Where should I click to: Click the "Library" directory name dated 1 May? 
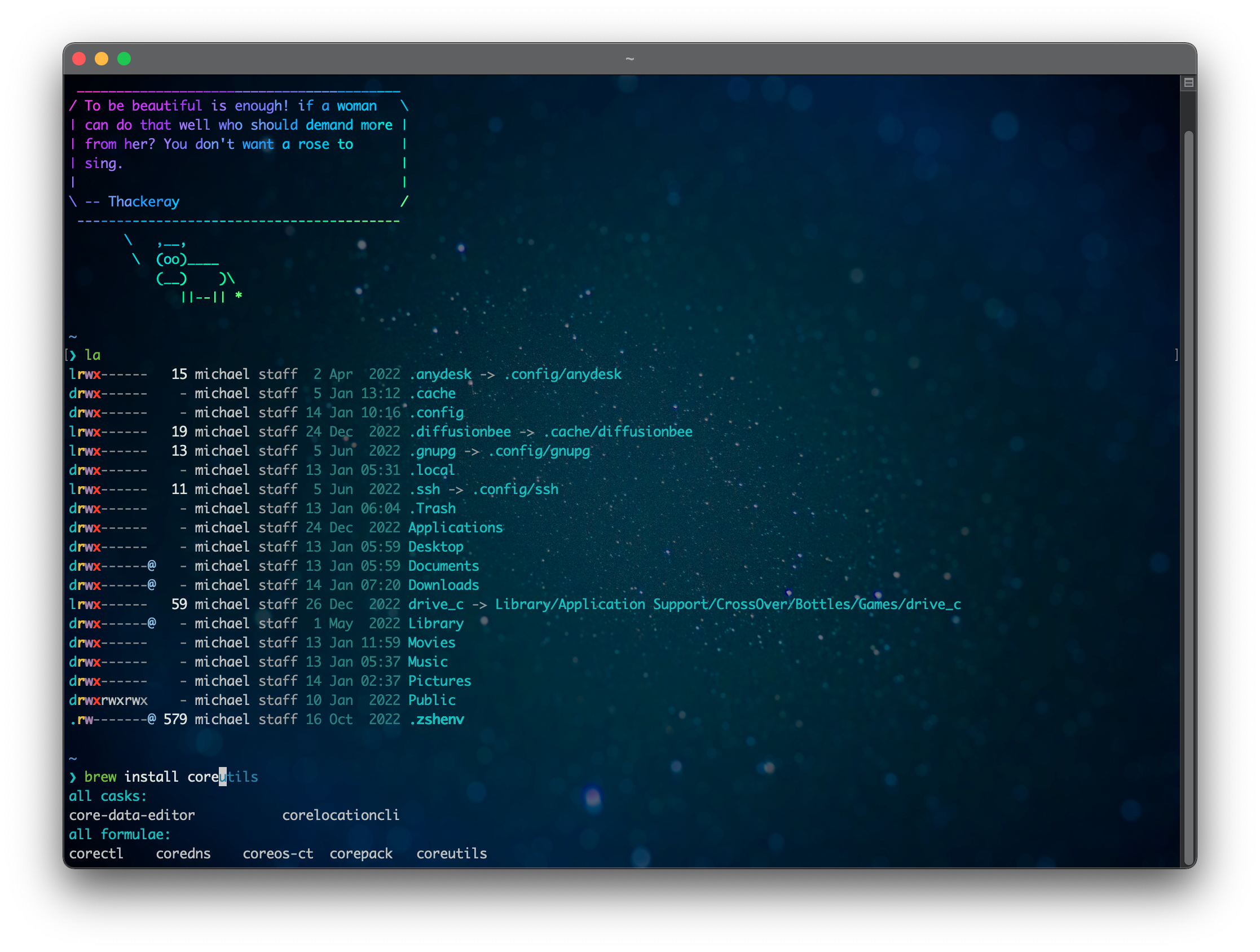[436, 624]
